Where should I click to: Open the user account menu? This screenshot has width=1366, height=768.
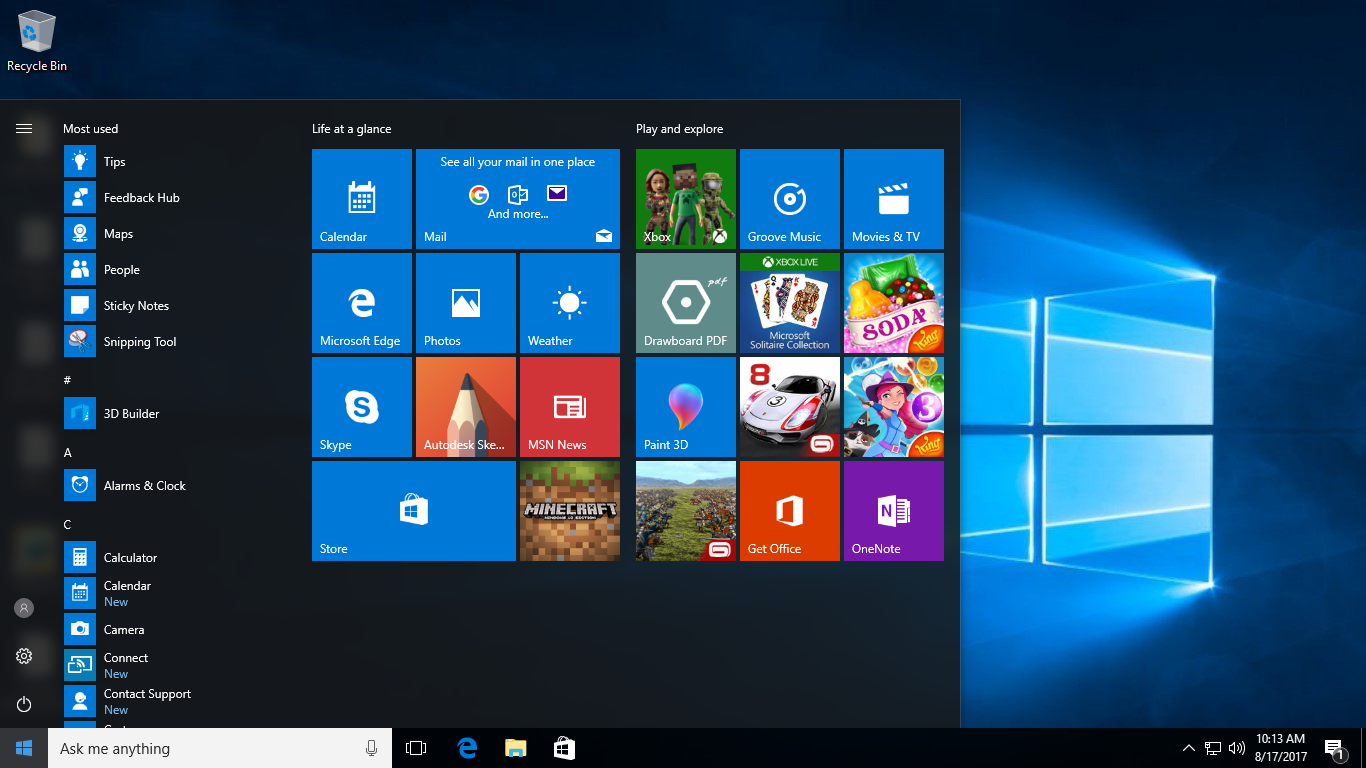click(24, 608)
